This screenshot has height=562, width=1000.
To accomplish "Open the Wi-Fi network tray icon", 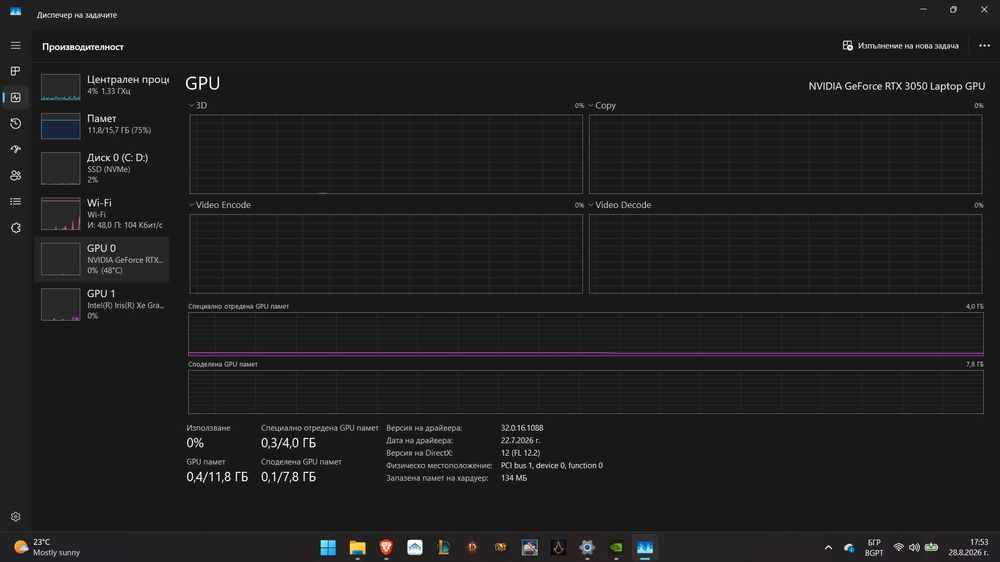I will pyautogui.click(x=899, y=547).
